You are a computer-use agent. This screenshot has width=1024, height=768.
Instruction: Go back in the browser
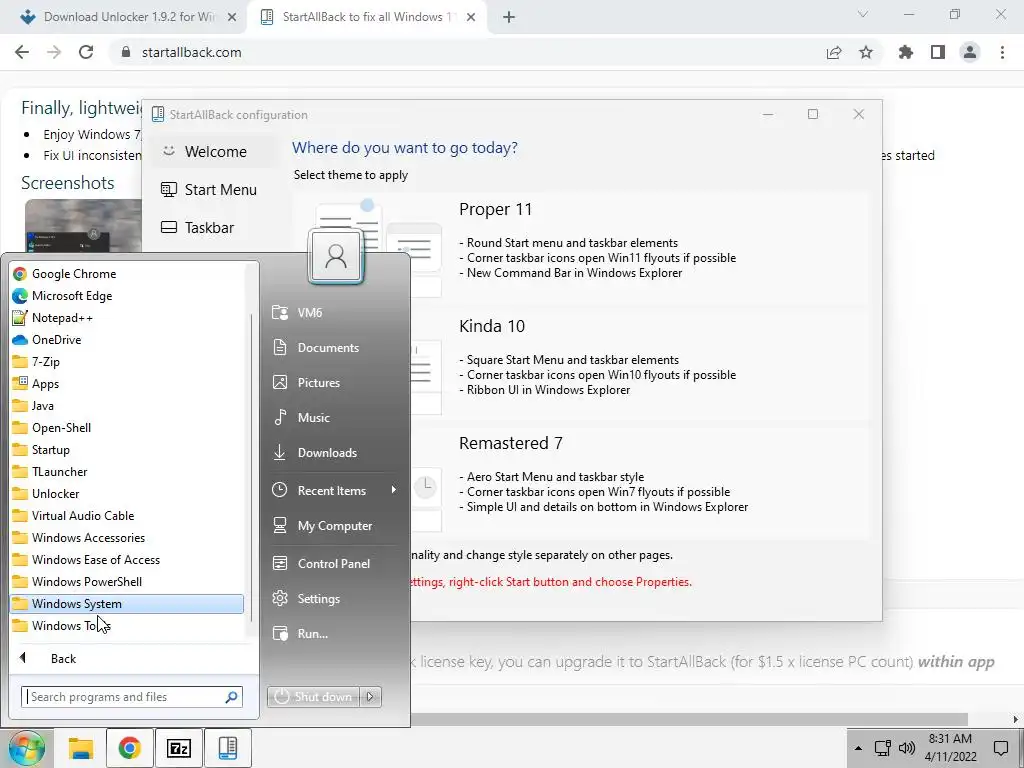pyautogui.click(x=22, y=52)
